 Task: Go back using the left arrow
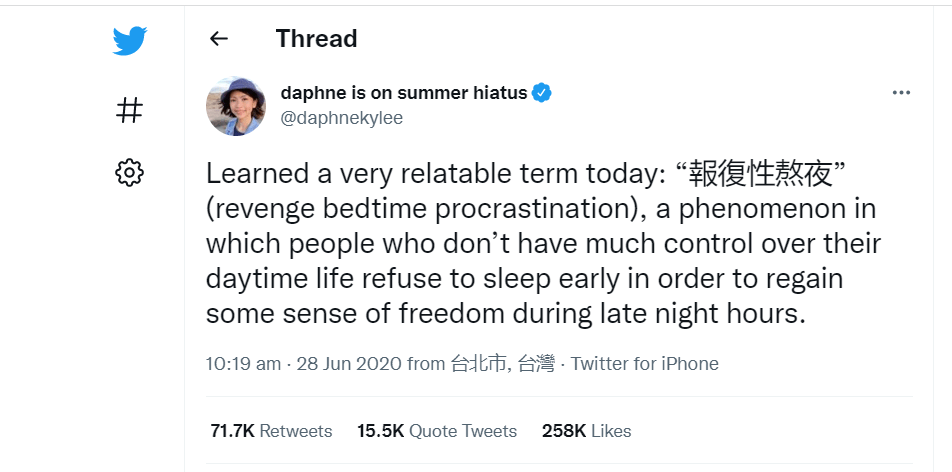tap(219, 39)
